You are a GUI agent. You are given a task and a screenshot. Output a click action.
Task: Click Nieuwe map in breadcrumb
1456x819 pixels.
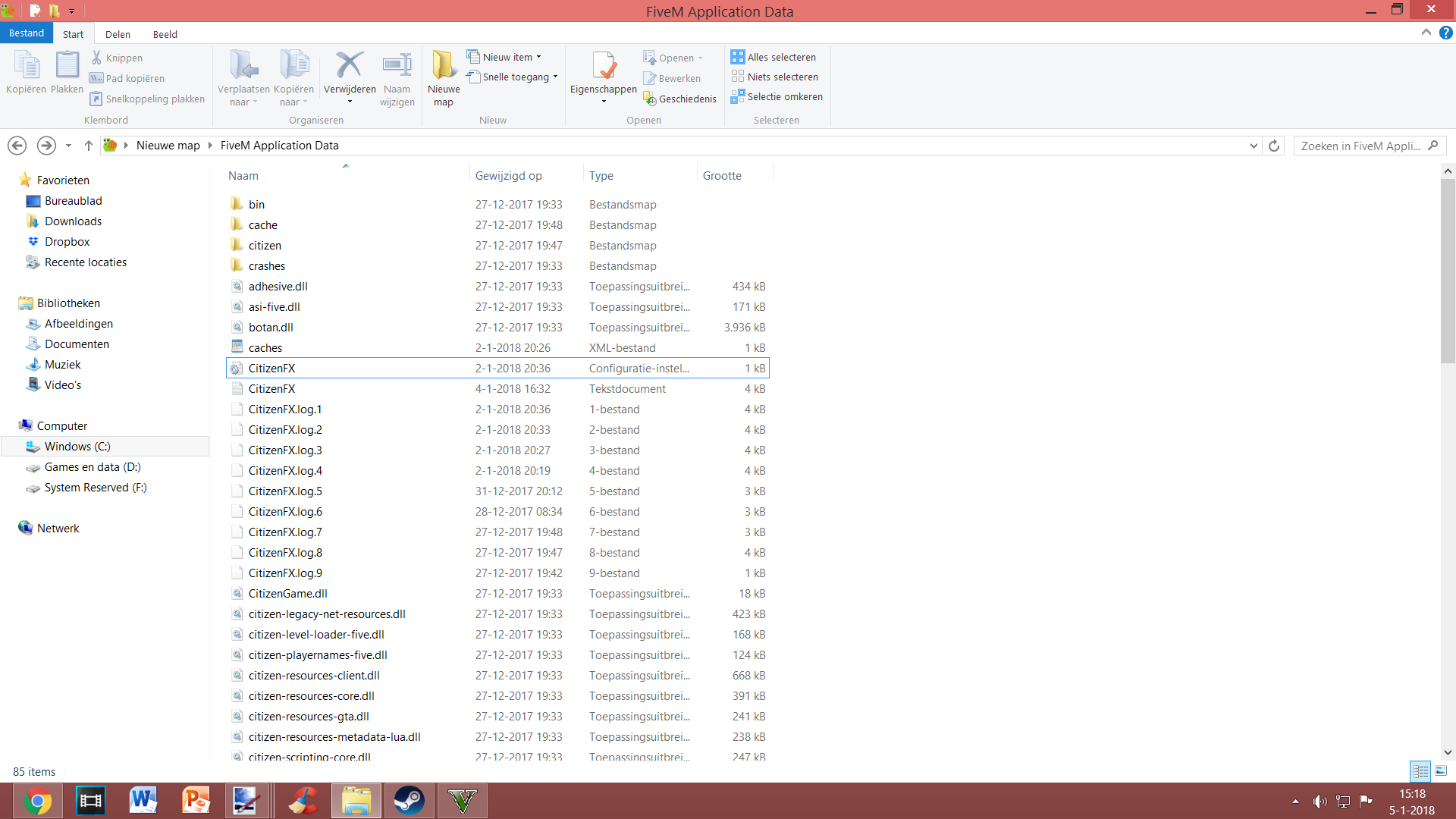pyautogui.click(x=168, y=146)
